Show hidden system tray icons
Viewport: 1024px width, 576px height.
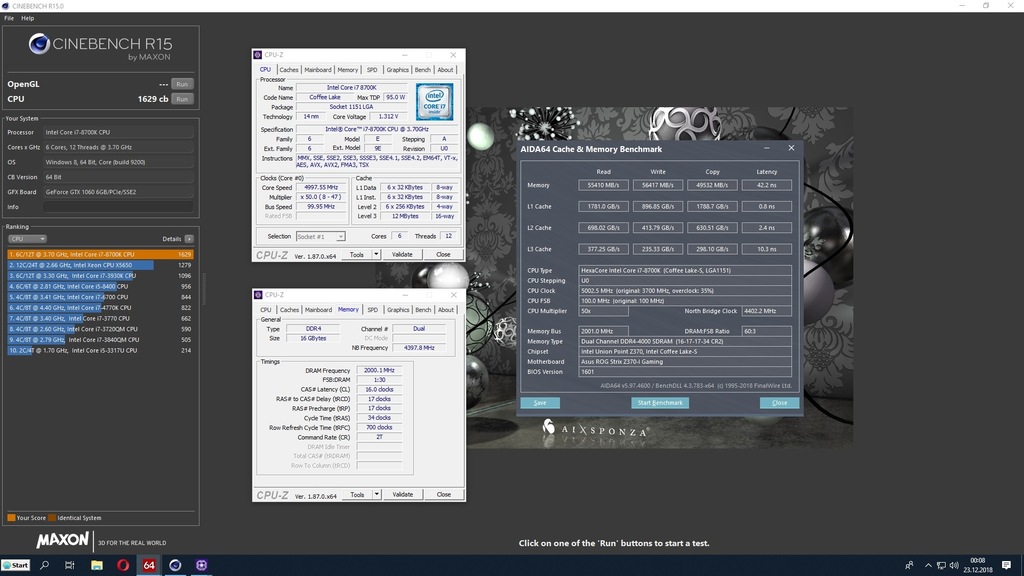[x=928, y=565]
